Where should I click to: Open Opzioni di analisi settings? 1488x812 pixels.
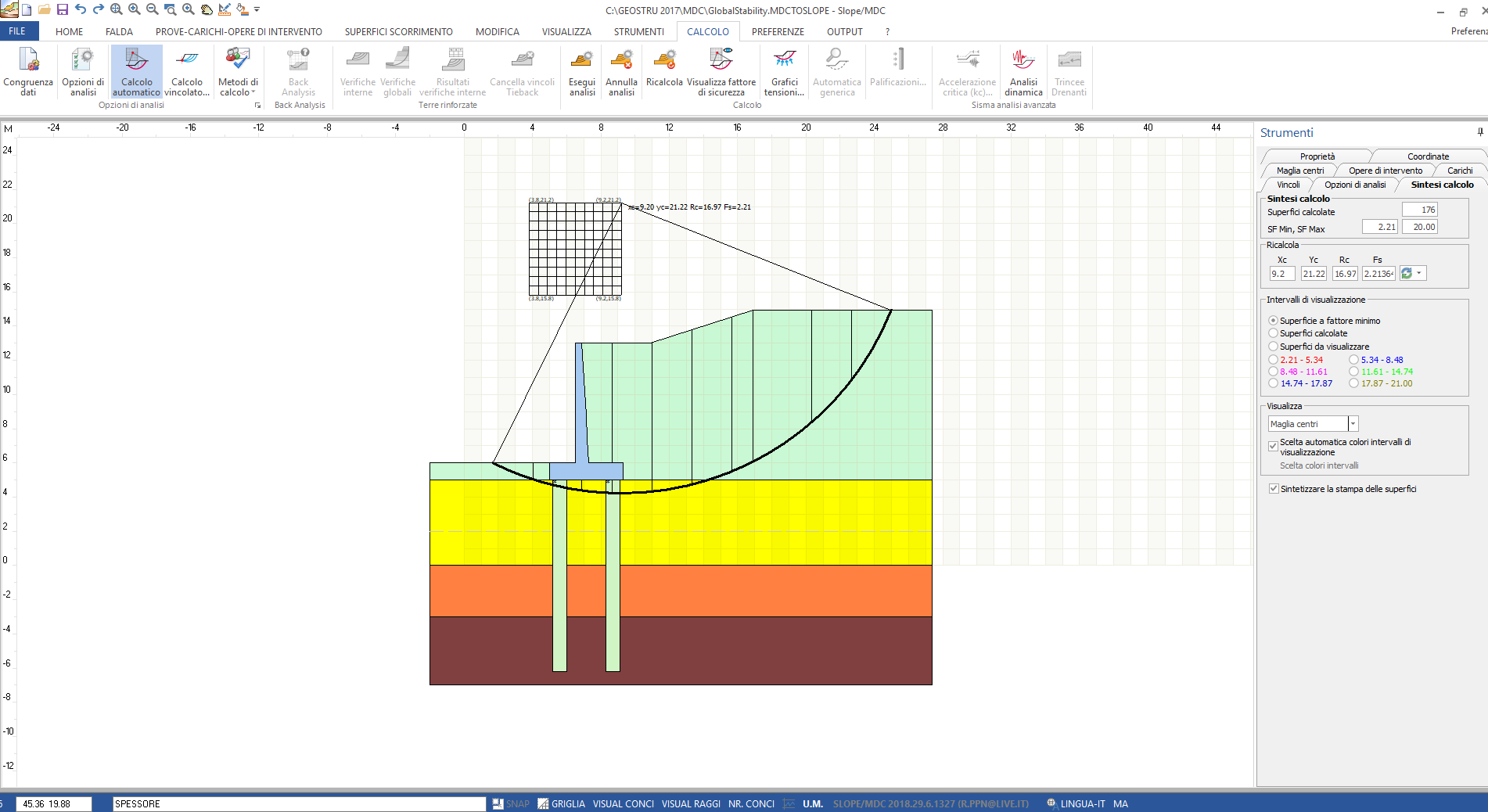[x=83, y=72]
